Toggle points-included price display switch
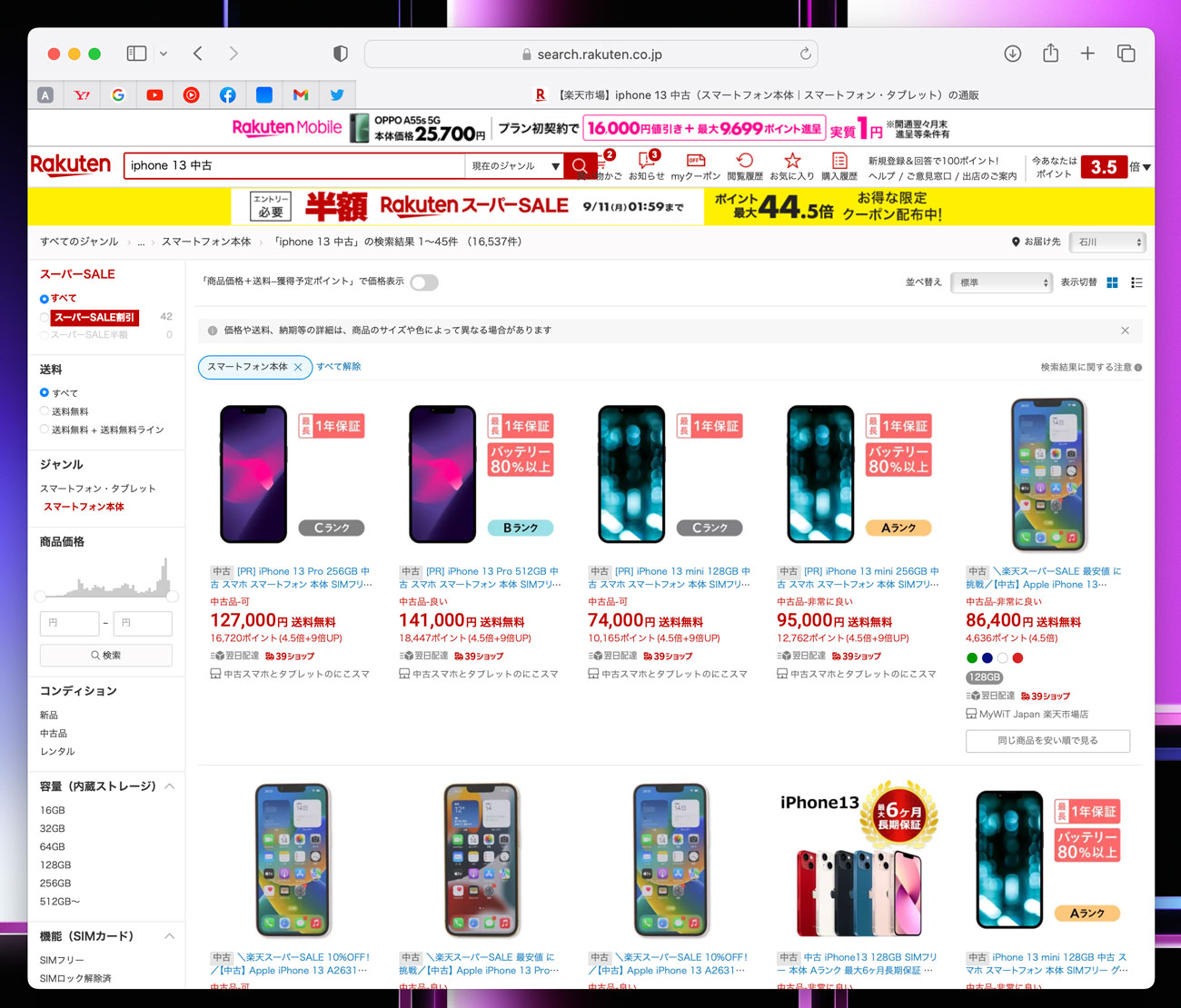The width and height of the screenshot is (1181, 1008). pos(424,282)
